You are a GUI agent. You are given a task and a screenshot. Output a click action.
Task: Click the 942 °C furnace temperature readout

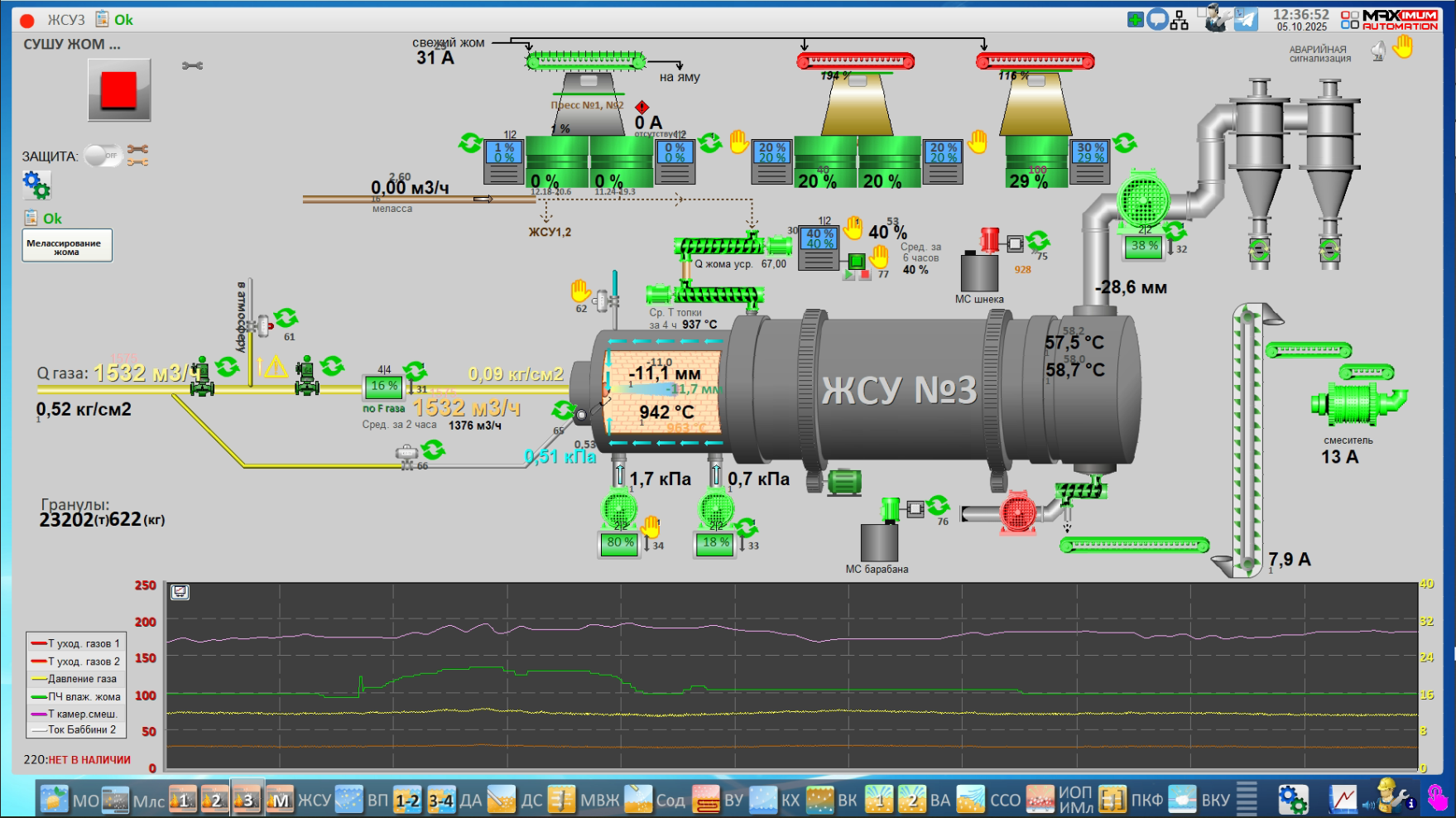click(x=666, y=411)
